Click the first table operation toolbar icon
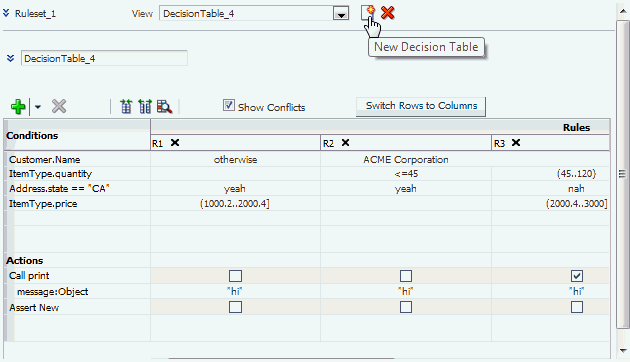Screen dimensions: 630x362 point(126,106)
